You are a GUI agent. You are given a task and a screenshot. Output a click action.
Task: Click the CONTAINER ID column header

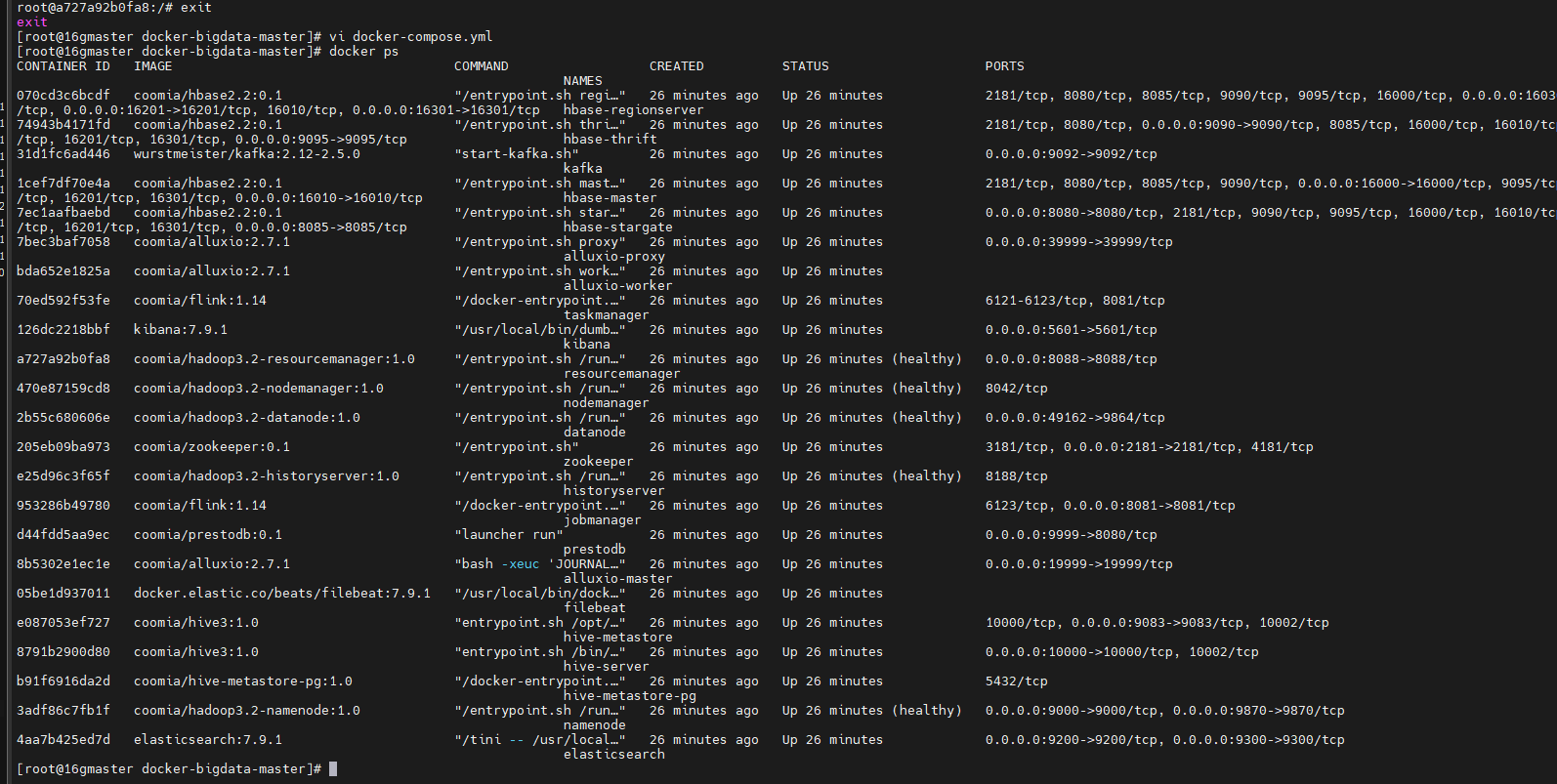63,66
